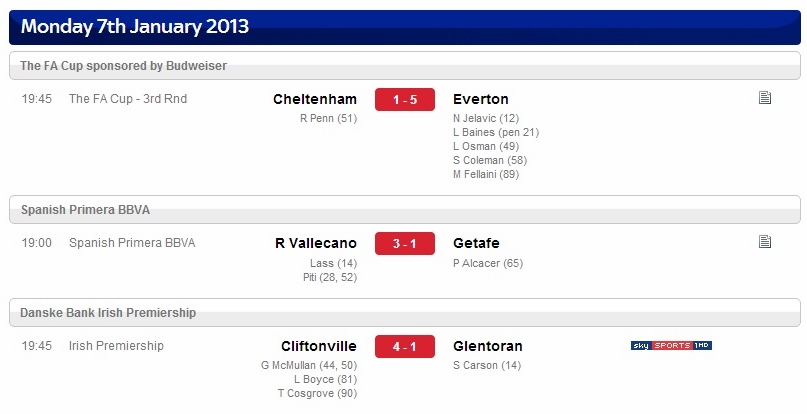Open the Cheltenham team link
Screen dimensions: 807x414
(315, 99)
